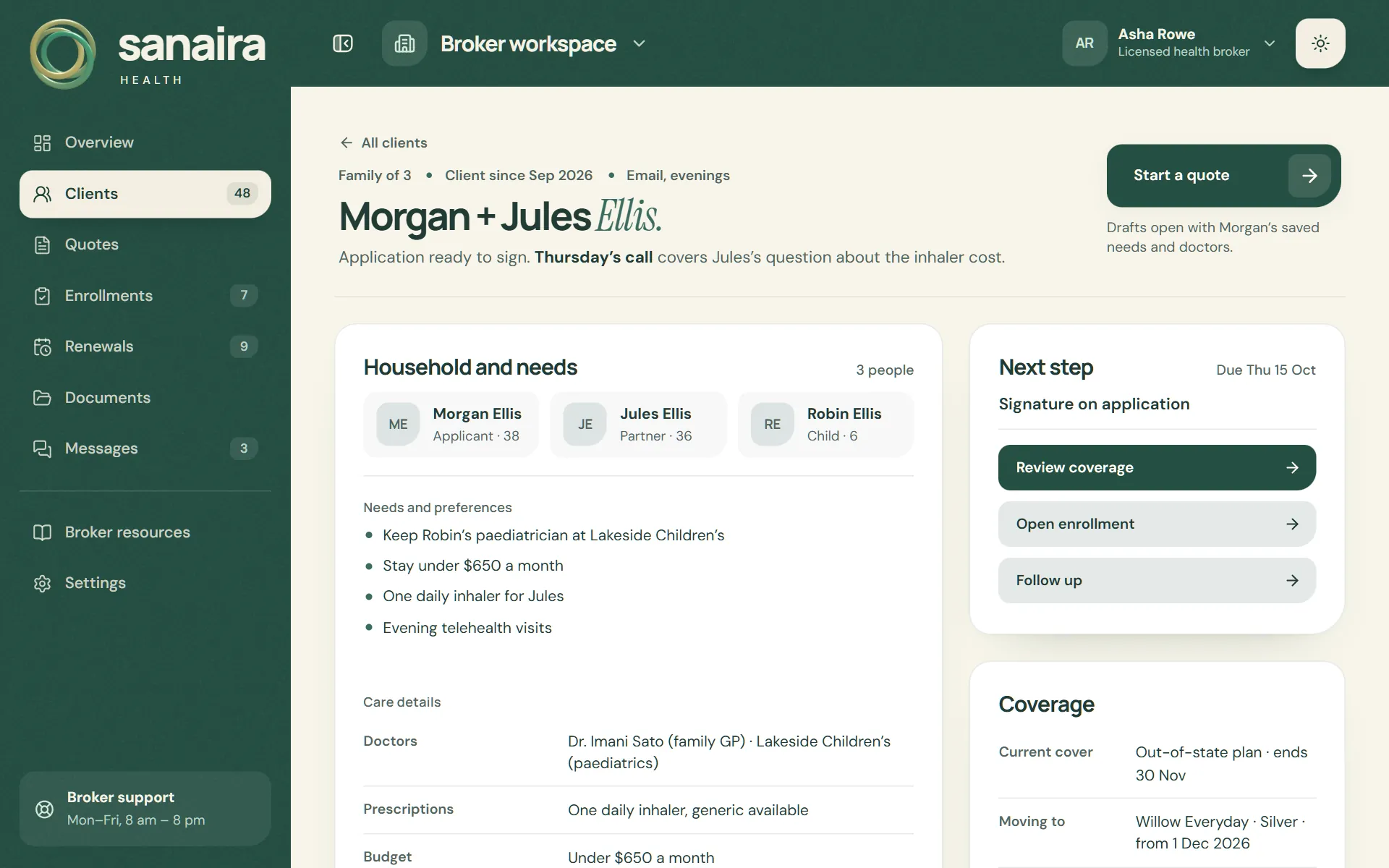The height and width of the screenshot is (868, 1389).
Task: Click 'Willow Everyday · Silver' coverage value
Action: coord(1217,822)
